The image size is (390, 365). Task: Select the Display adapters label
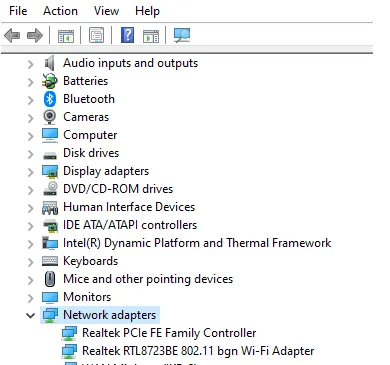(106, 171)
